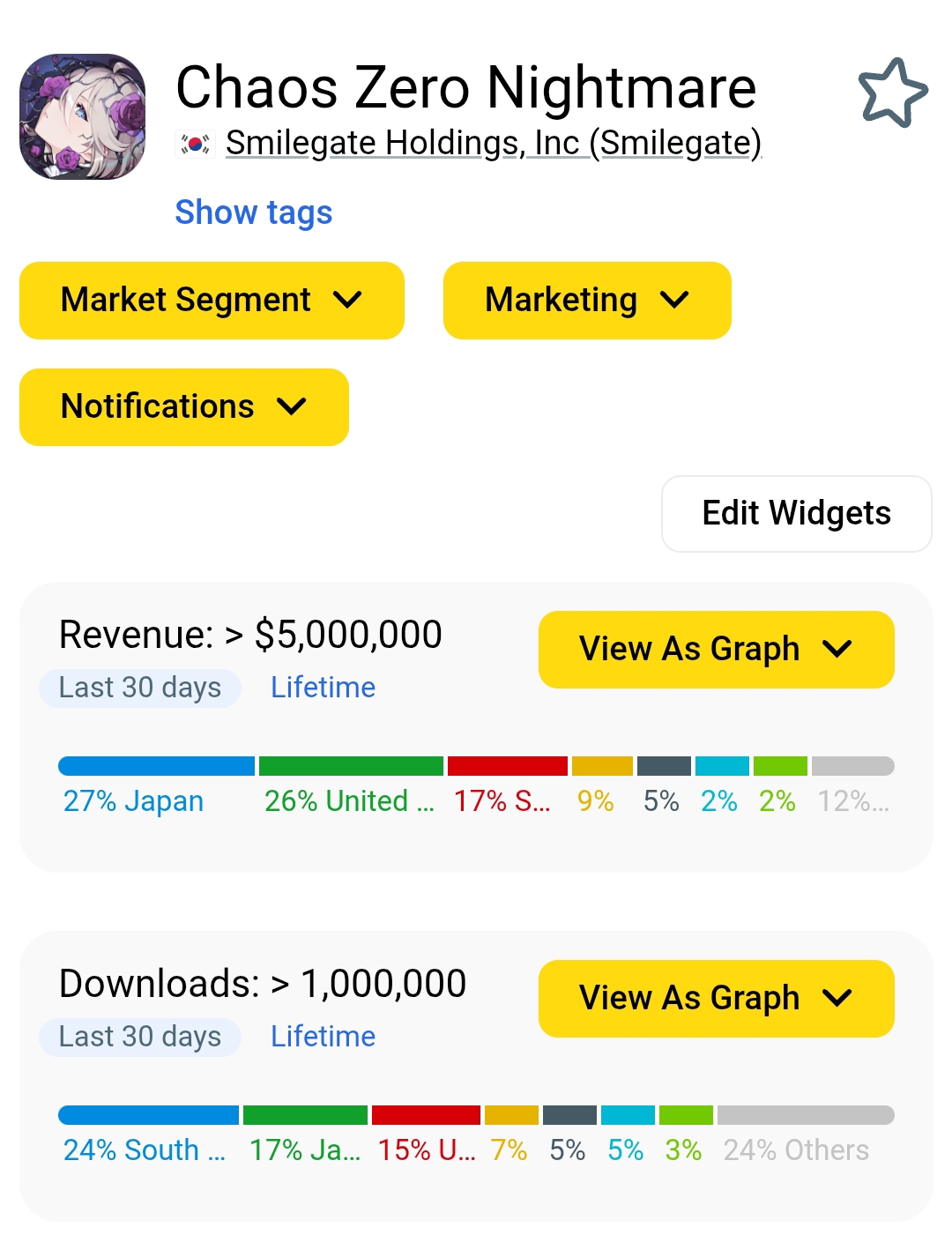Click blue South downloads bar segment
Image resolution: width=952 pixels, height=1250 pixels.
point(148,1115)
